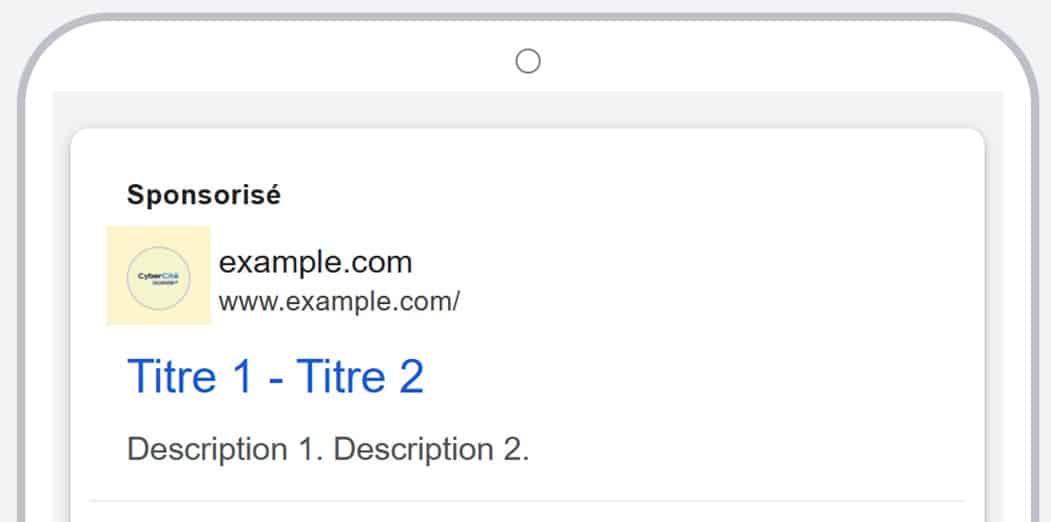Click the gray background above the ad card

point(527,109)
